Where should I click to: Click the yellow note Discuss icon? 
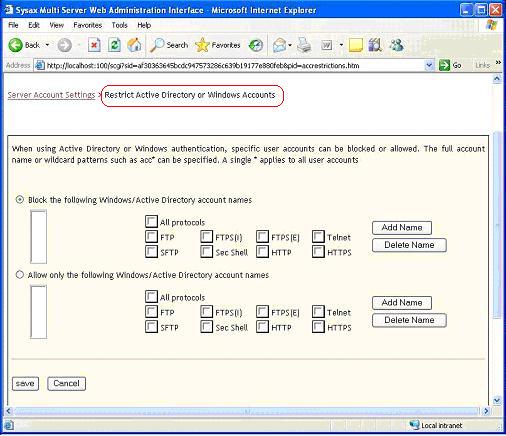[356, 45]
